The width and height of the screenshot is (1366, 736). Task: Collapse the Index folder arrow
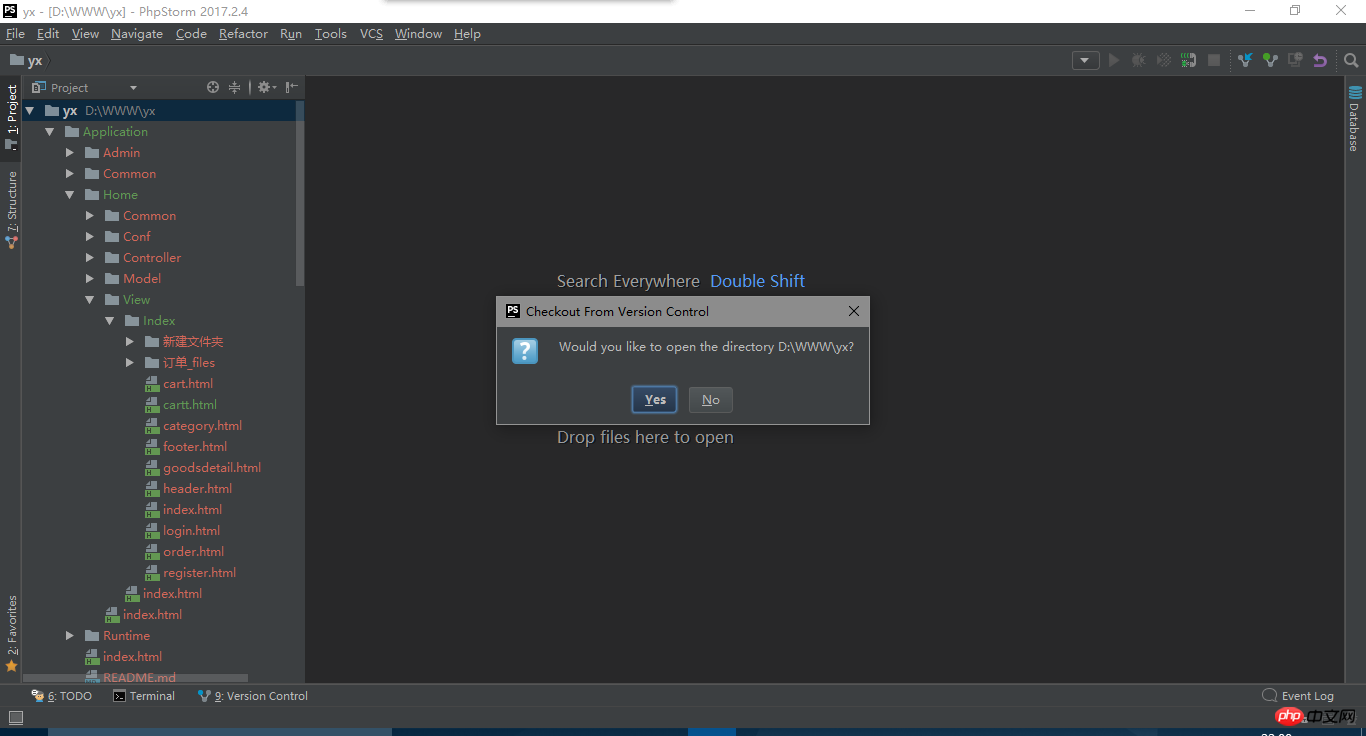110,321
